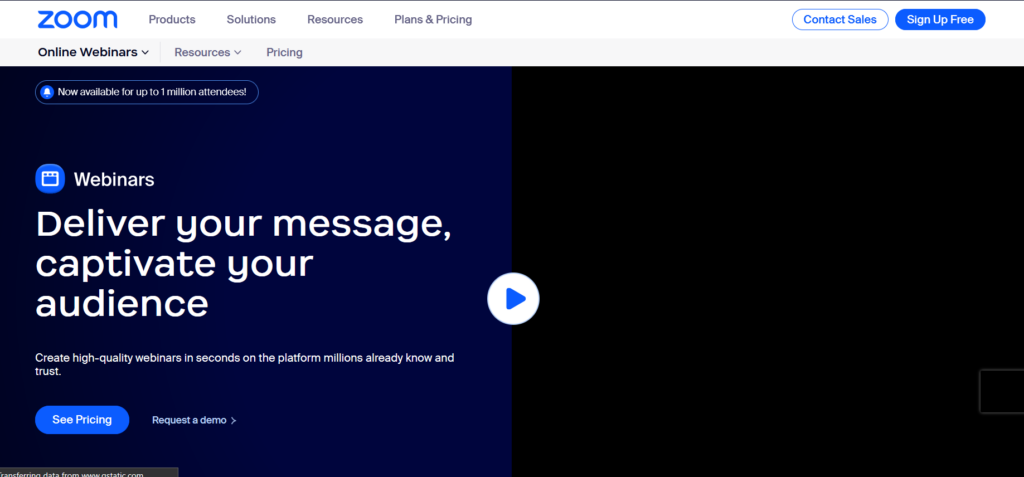
Task: Expand the Online Webinars dropdown
Action: point(93,52)
